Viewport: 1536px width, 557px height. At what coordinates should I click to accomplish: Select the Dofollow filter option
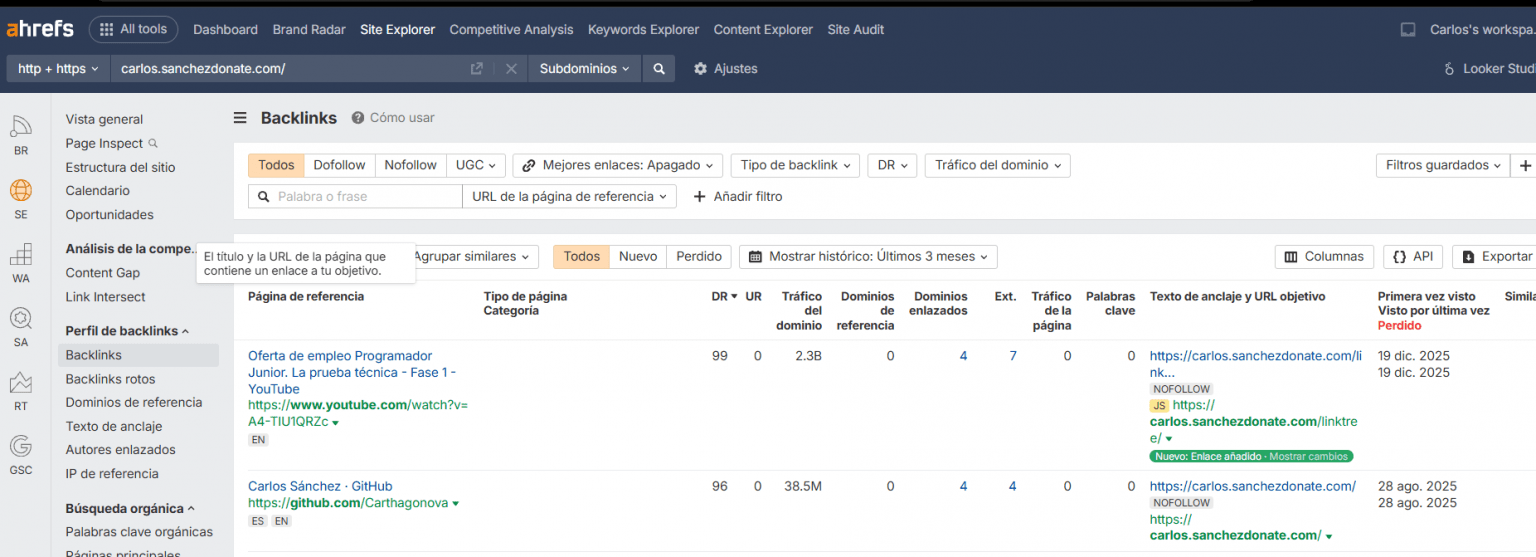click(x=340, y=165)
